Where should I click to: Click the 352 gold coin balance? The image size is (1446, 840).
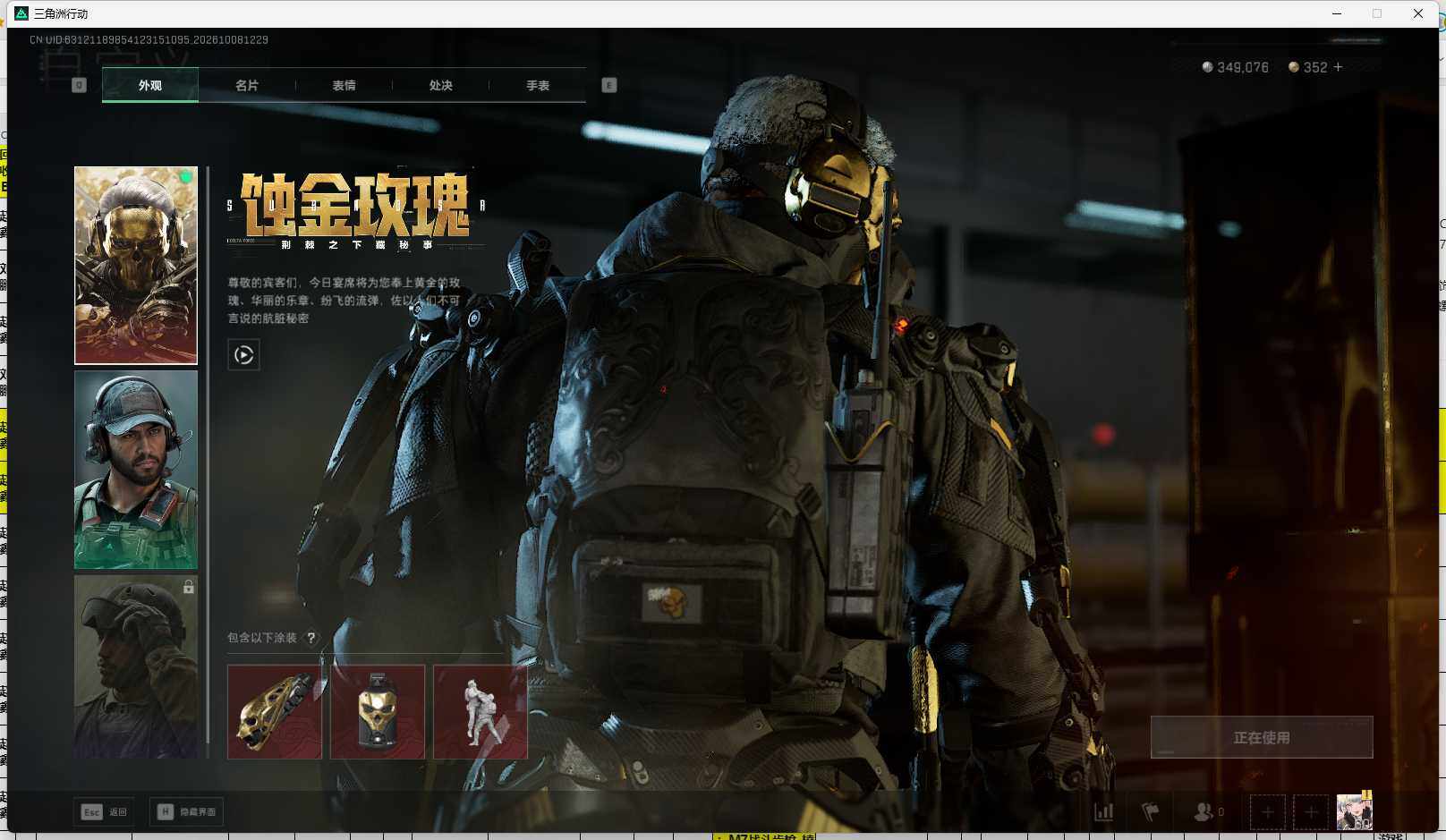[1308, 67]
